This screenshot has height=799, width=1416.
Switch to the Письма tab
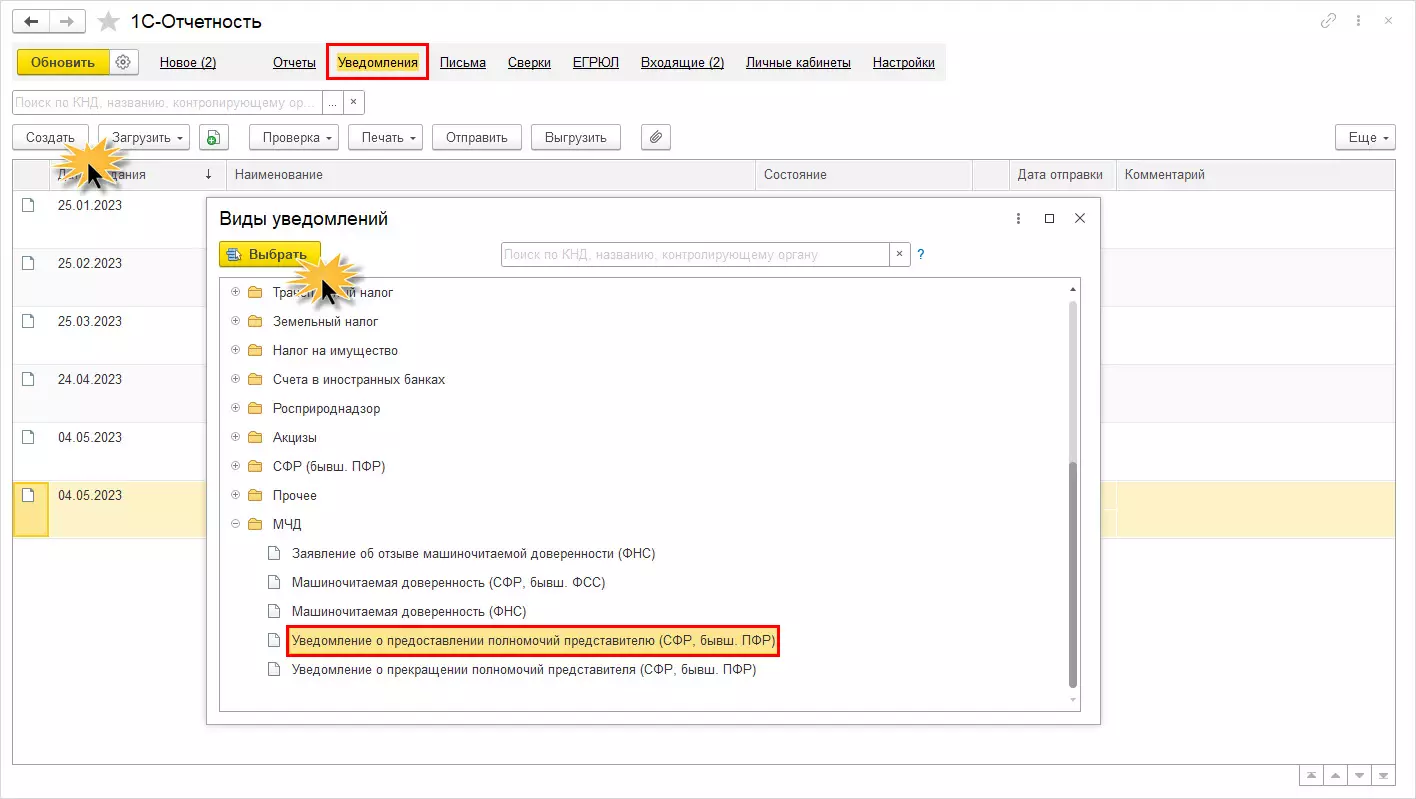(463, 62)
